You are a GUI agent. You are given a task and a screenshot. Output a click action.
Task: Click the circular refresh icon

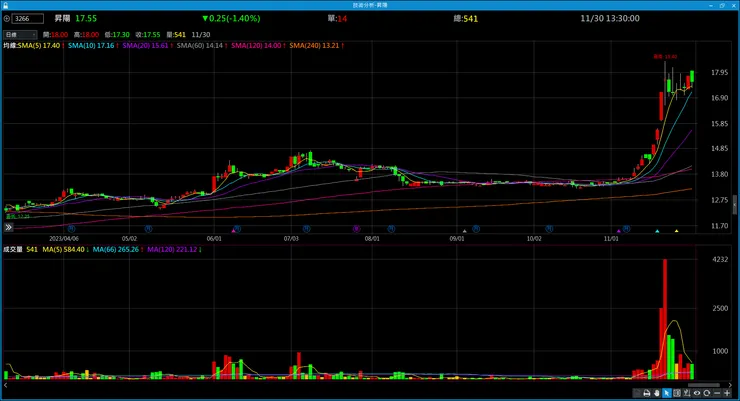click(x=706, y=393)
